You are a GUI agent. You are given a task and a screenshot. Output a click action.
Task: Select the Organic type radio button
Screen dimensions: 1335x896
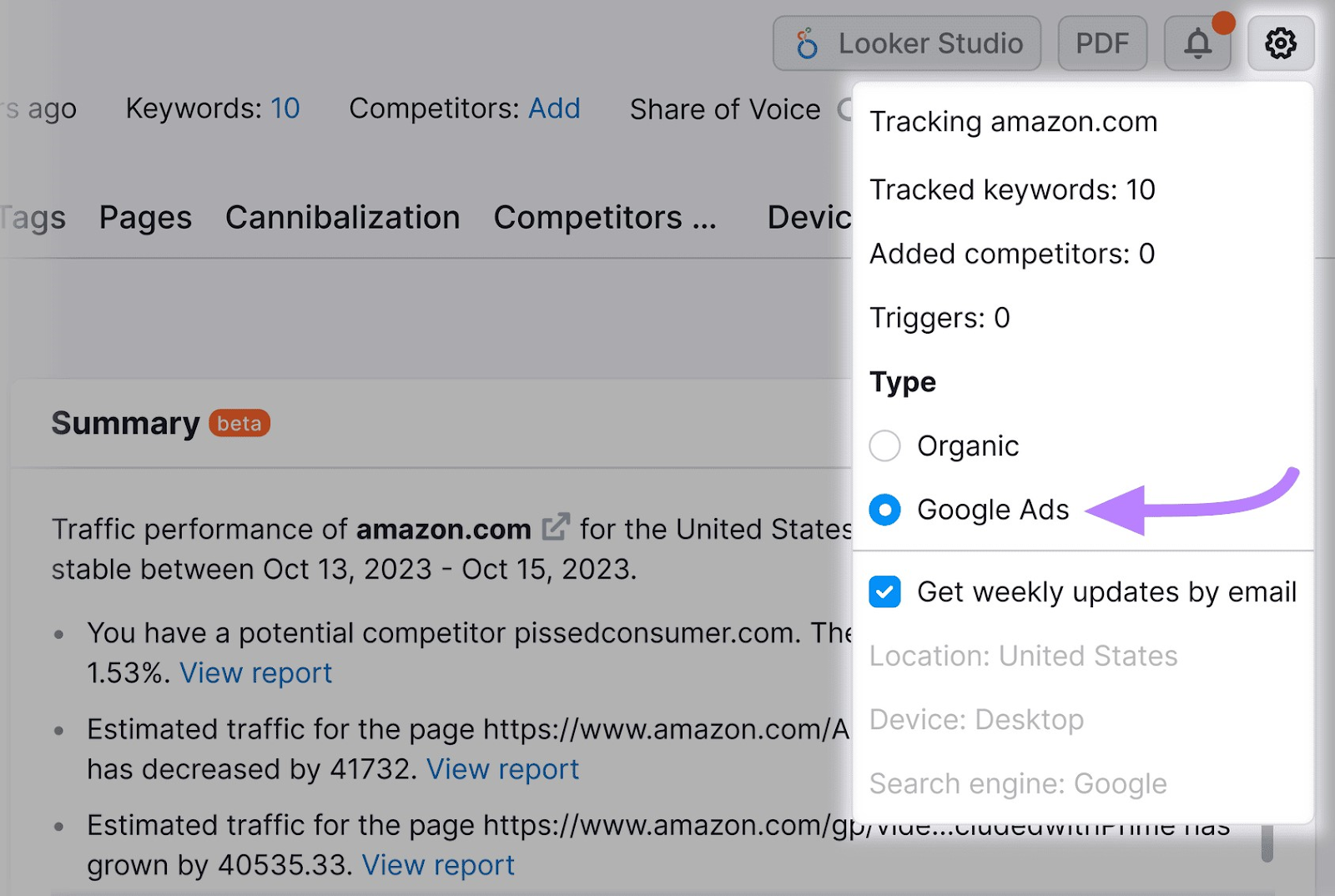[884, 445]
